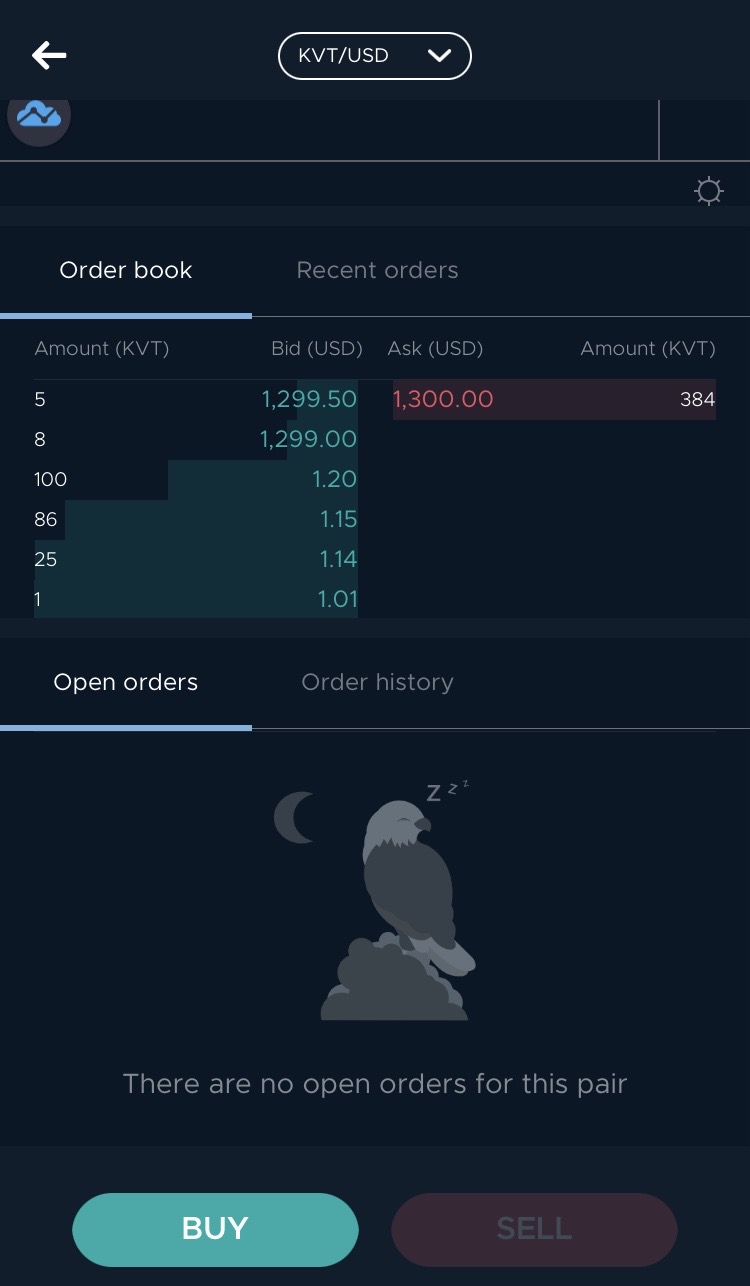Screen dimensions: 750x1286
Task: Click the crescent moon icon
Action: 295,818
